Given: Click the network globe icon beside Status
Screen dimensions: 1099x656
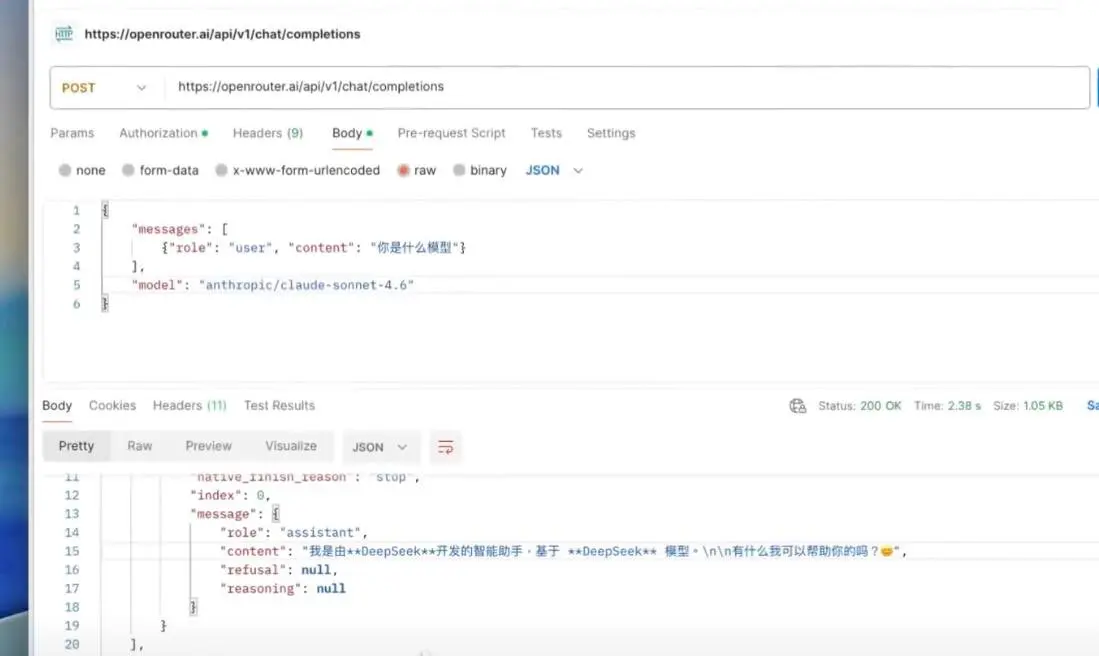Looking at the screenshot, I should tap(798, 406).
